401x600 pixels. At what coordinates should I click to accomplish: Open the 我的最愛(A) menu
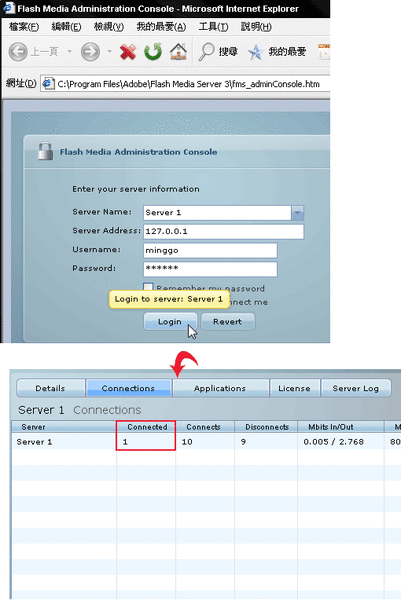[x=161, y=27]
